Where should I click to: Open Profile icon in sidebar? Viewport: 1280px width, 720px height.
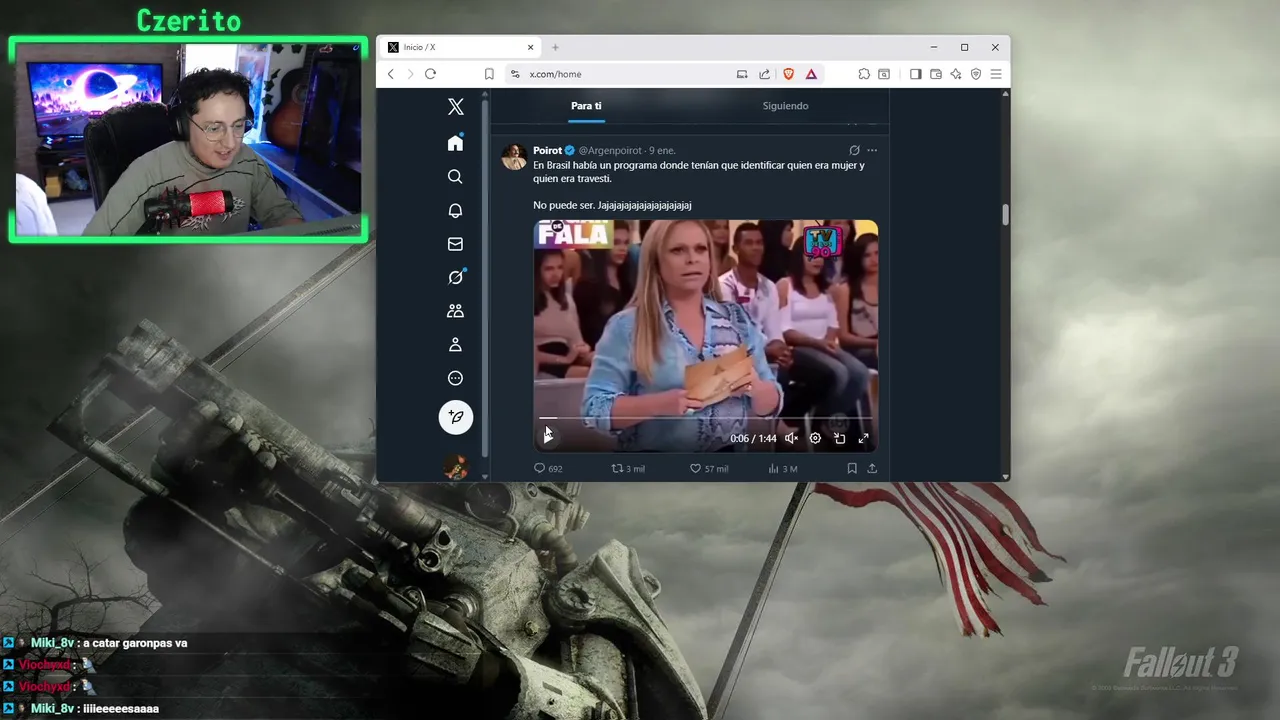(x=455, y=345)
